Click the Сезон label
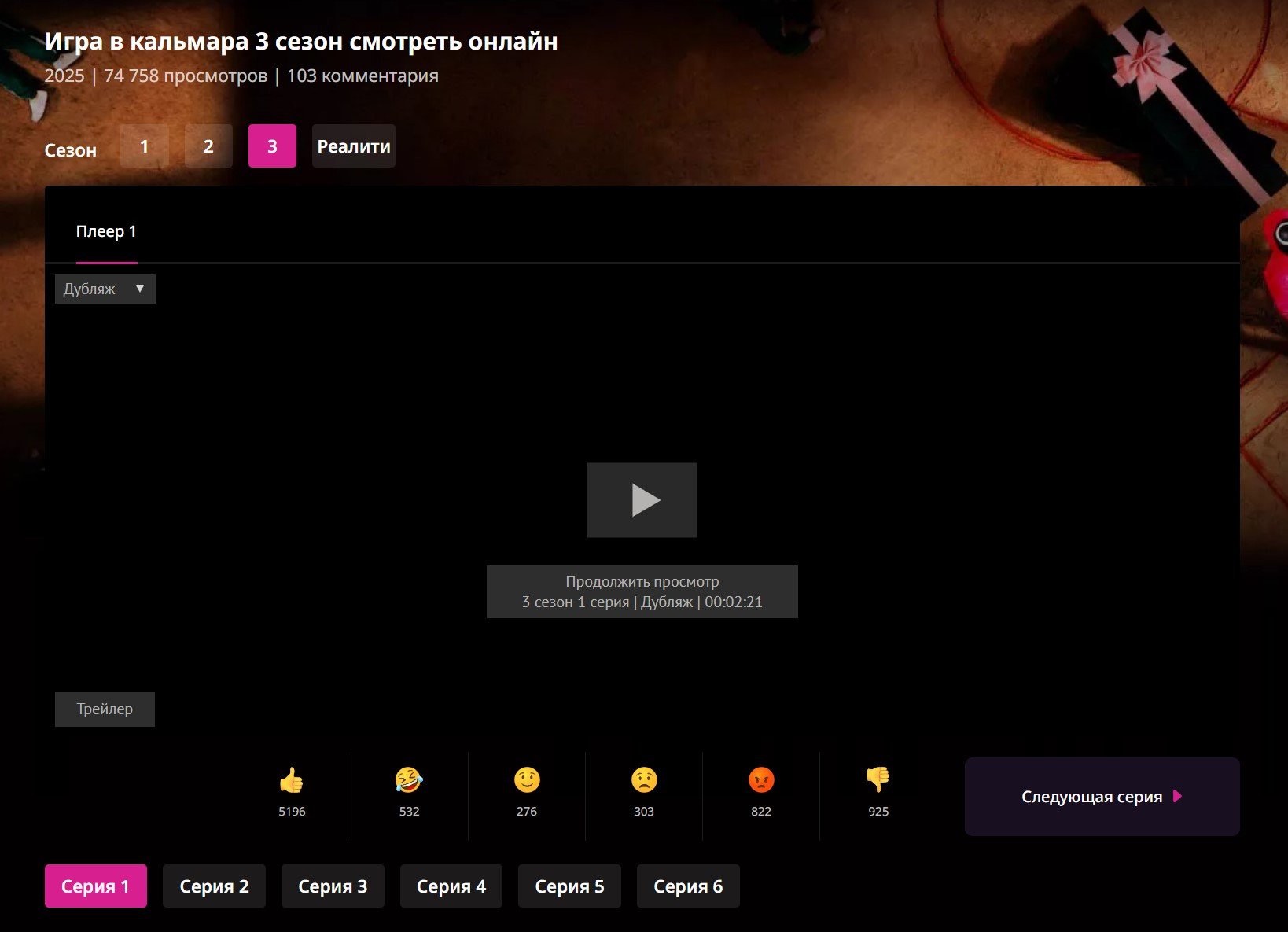Viewport: 1288px width, 932px height. pyautogui.click(x=71, y=150)
